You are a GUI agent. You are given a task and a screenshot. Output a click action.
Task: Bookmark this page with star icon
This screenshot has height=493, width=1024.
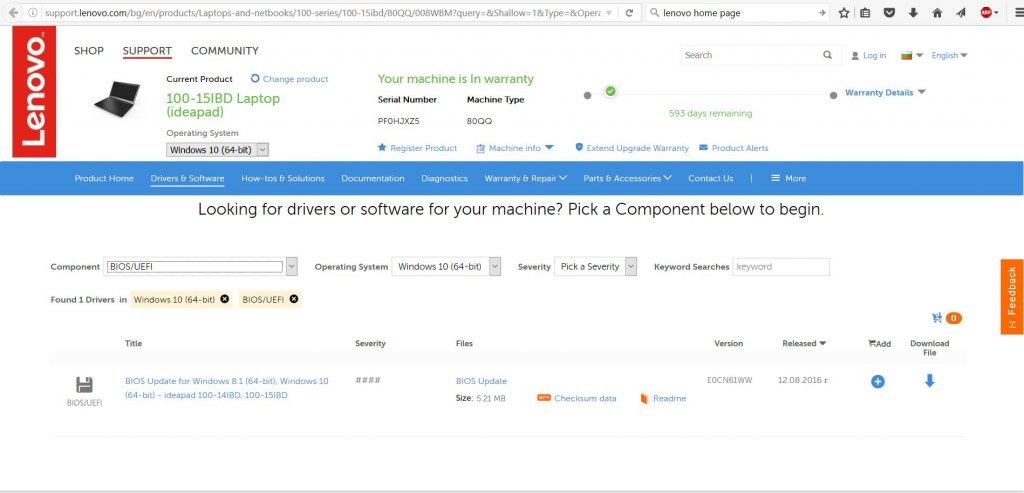point(844,12)
